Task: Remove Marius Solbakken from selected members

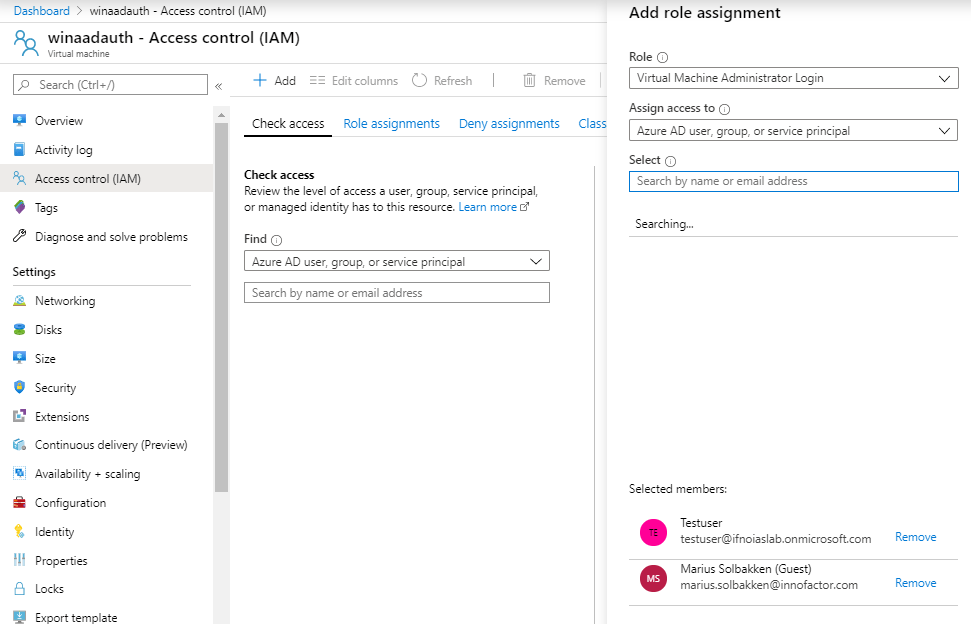Action: coord(915,583)
